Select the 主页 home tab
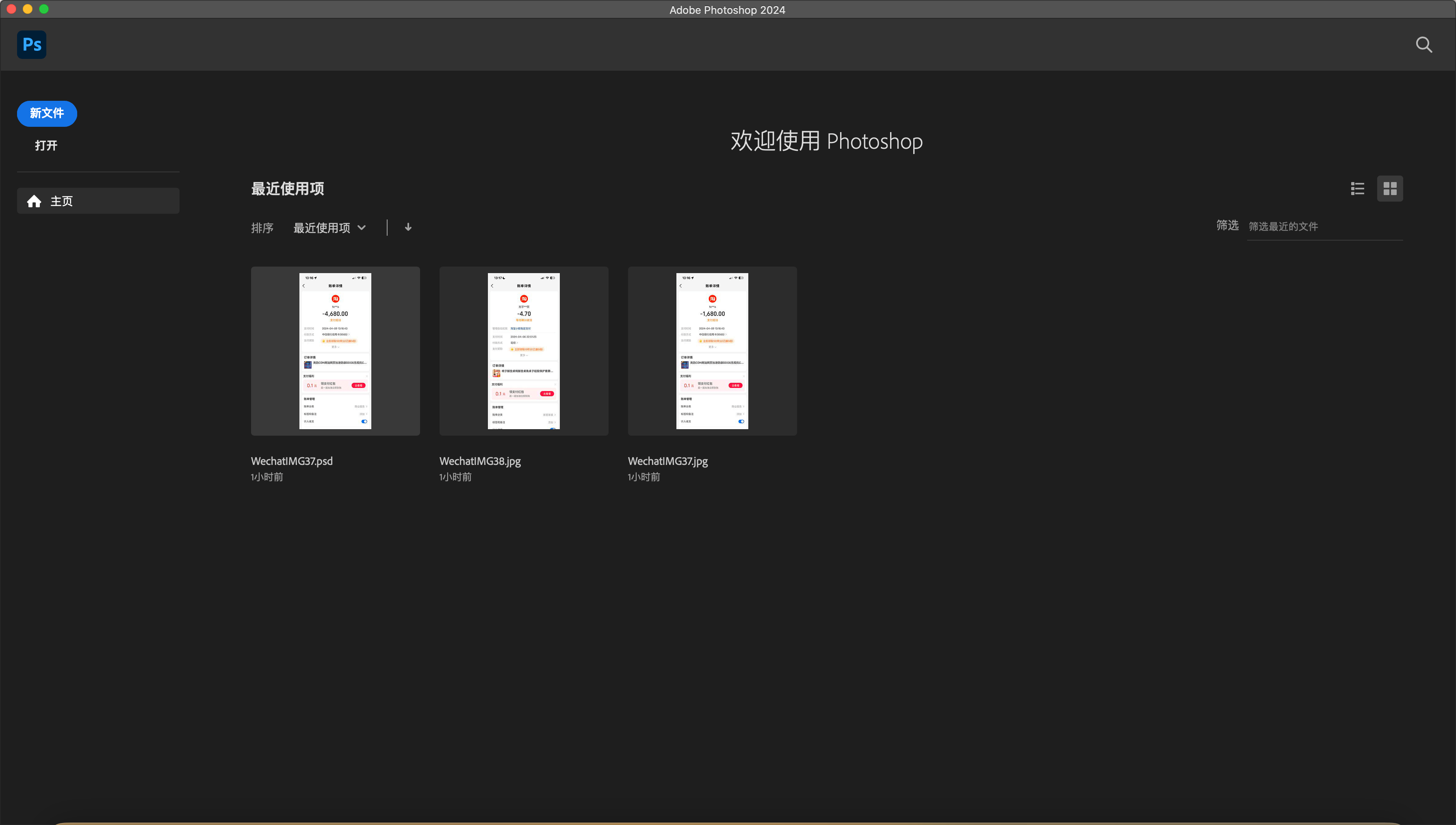1456x825 pixels. tap(98, 201)
